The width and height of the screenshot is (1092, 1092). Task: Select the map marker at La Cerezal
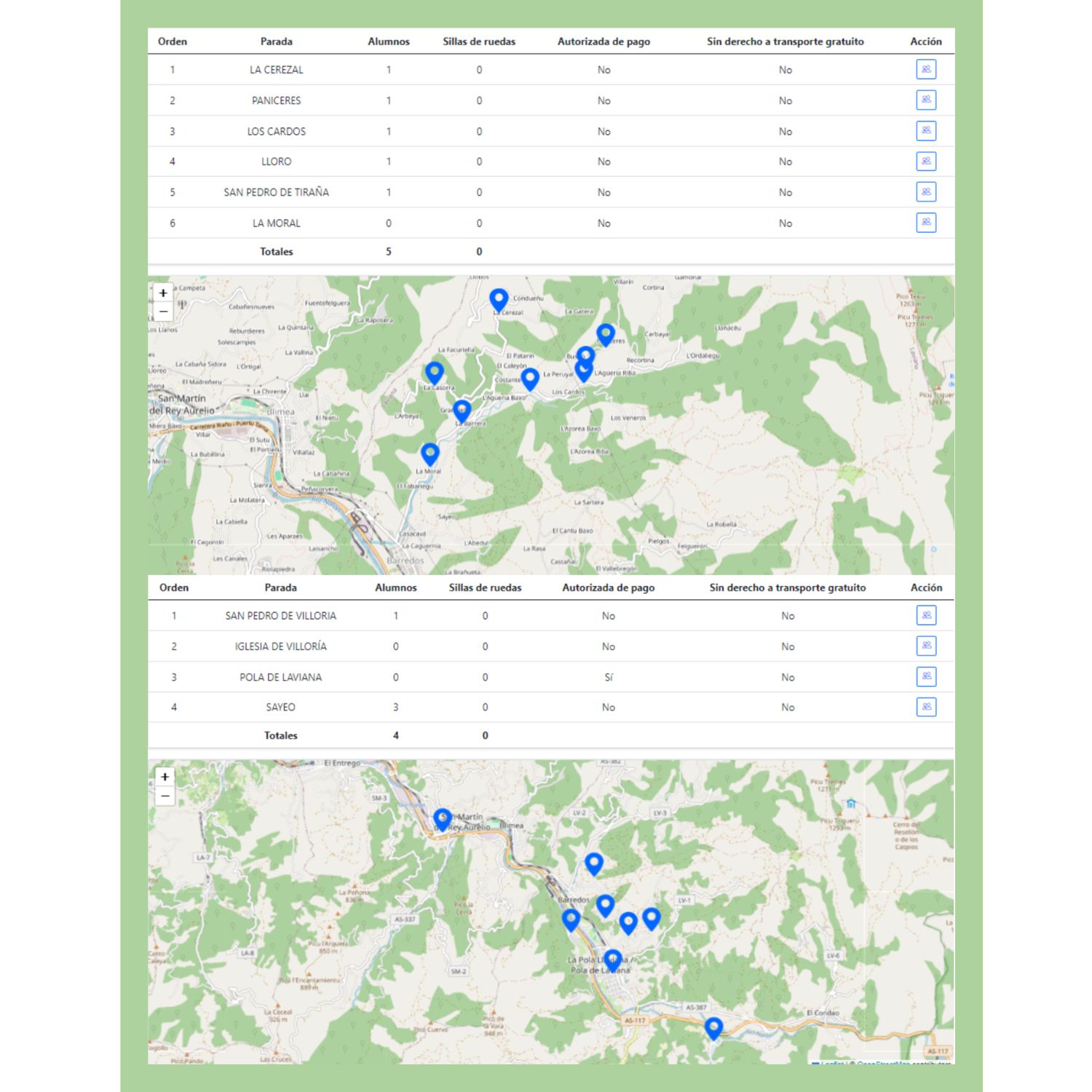coord(499,299)
